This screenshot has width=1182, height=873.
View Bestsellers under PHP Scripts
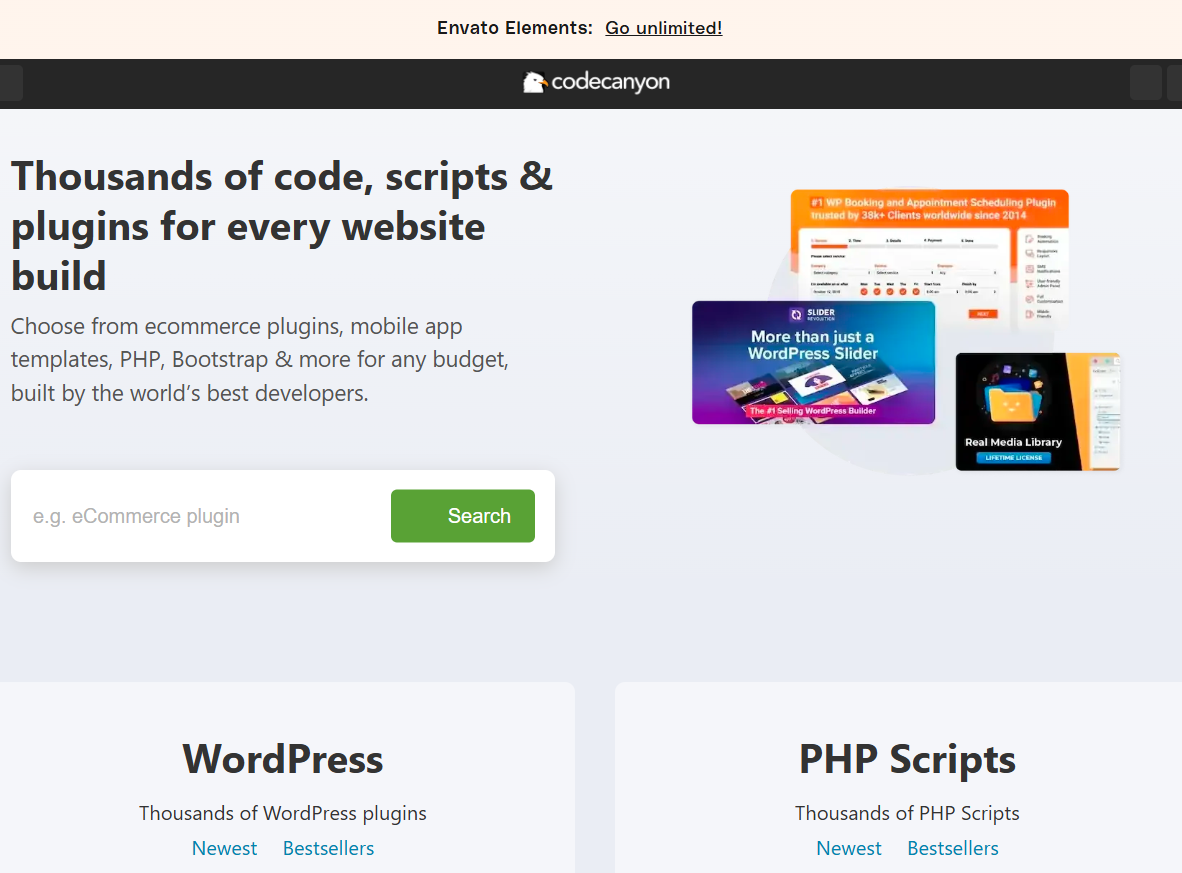953,848
